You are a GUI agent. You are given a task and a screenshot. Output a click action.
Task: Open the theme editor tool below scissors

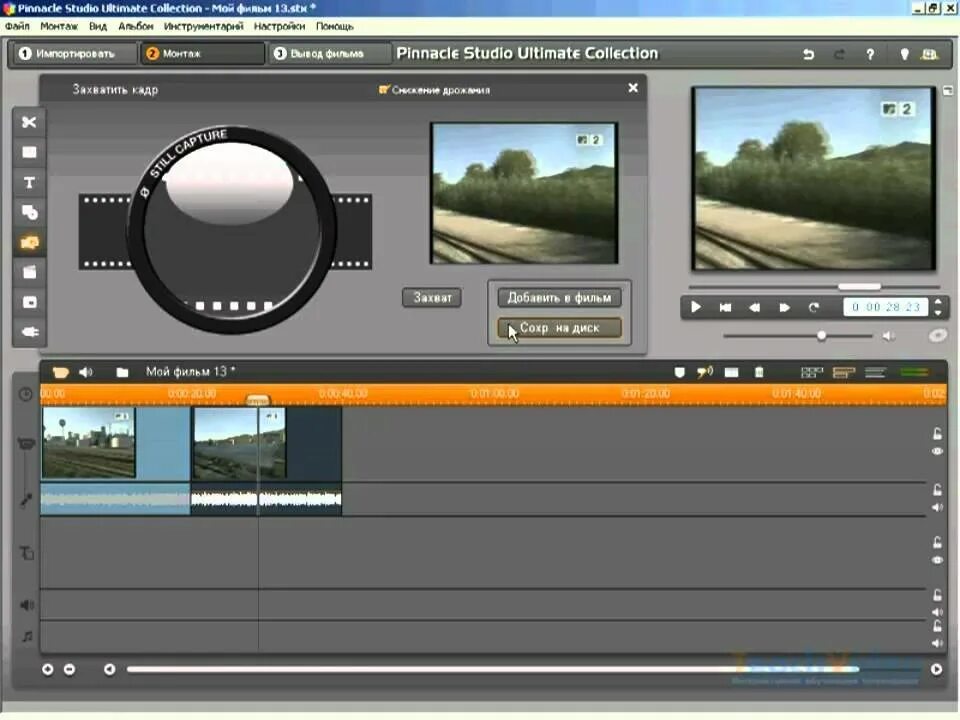point(29,152)
